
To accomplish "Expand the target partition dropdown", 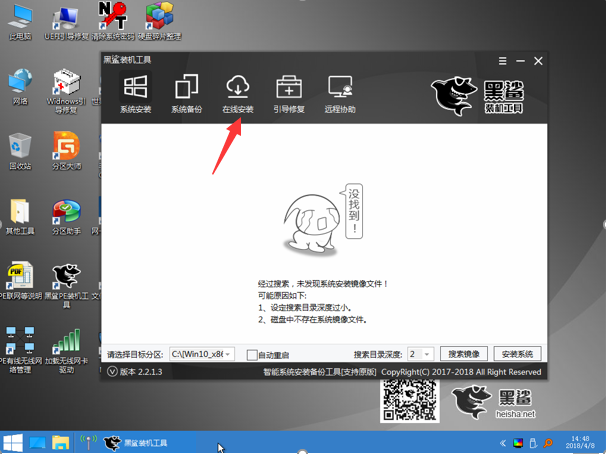I will [228, 355].
